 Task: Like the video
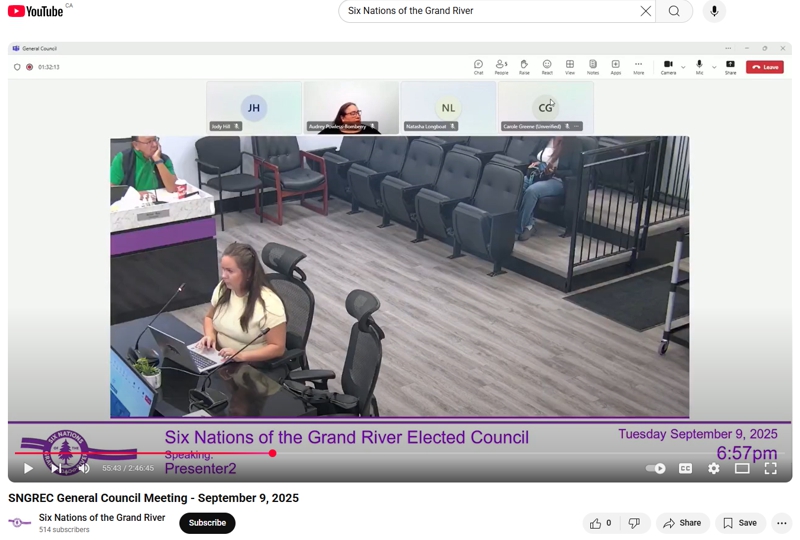(601, 523)
